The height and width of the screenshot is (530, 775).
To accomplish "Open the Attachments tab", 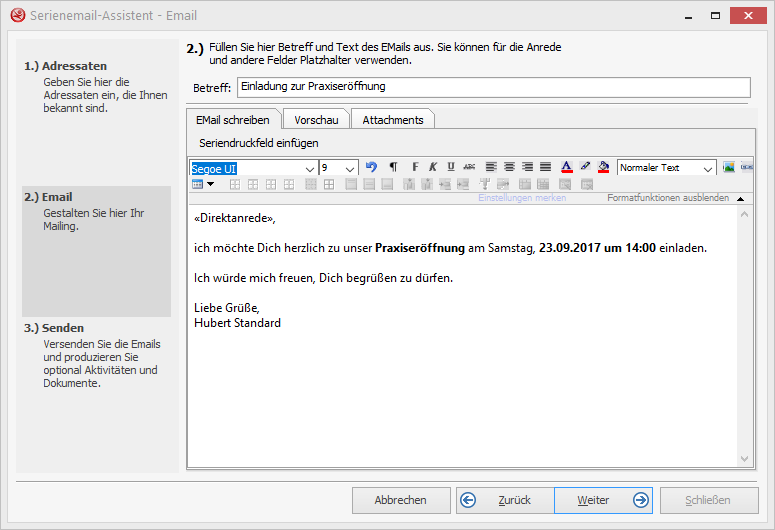I will pyautogui.click(x=392, y=120).
